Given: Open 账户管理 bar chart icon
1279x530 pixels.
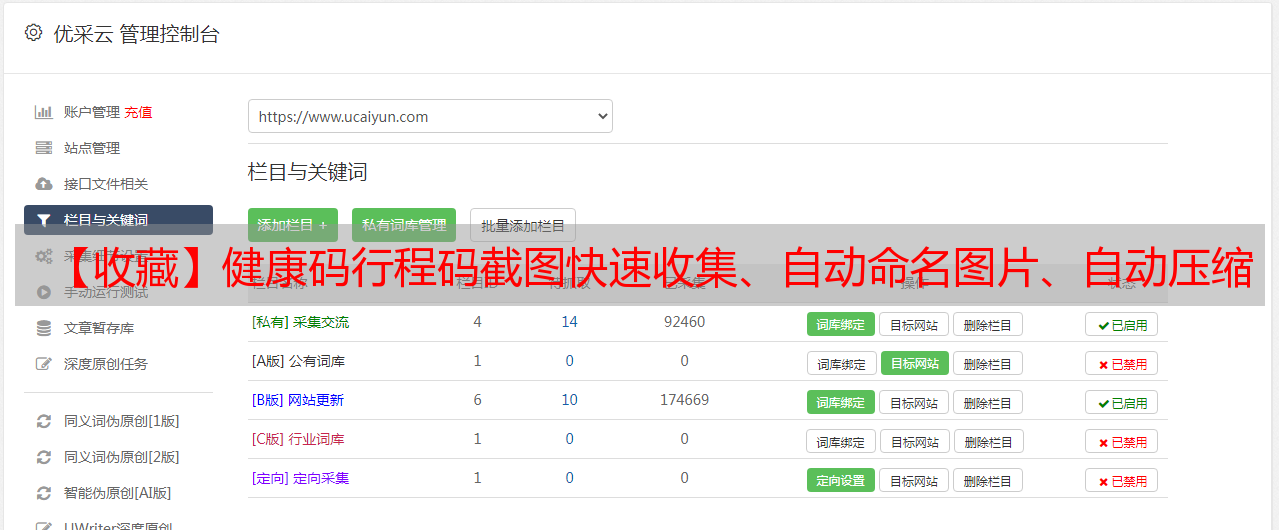Looking at the screenshot, I should point(43,112).
